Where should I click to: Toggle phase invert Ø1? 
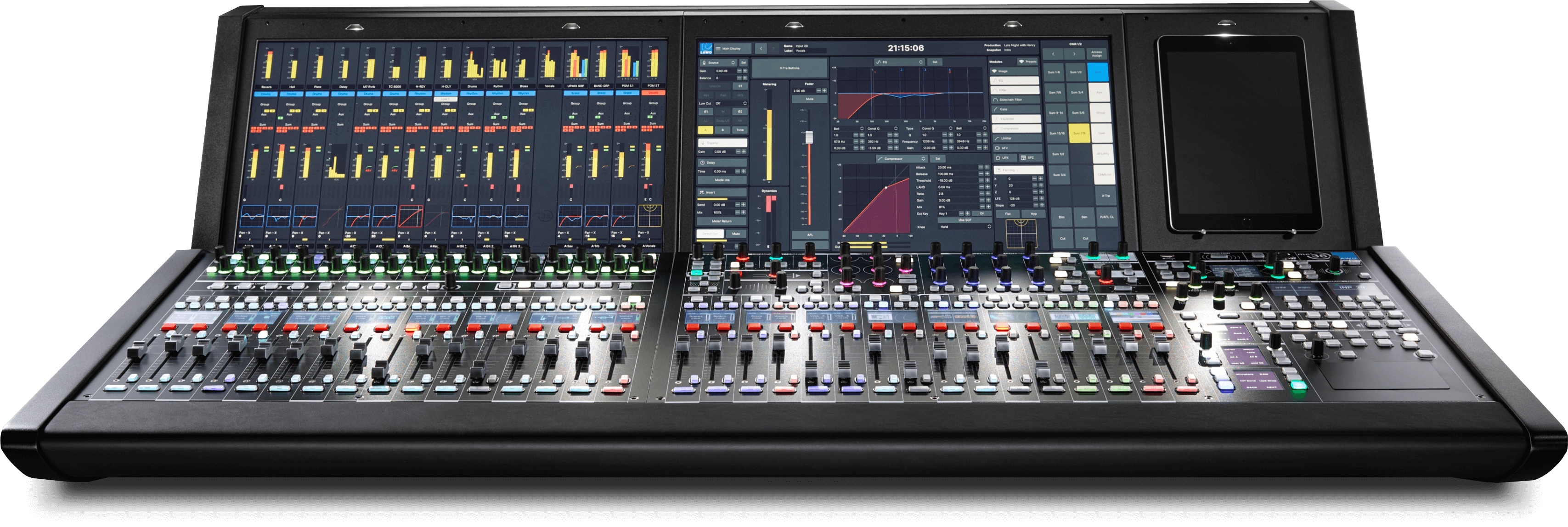[x=706, y=112]
